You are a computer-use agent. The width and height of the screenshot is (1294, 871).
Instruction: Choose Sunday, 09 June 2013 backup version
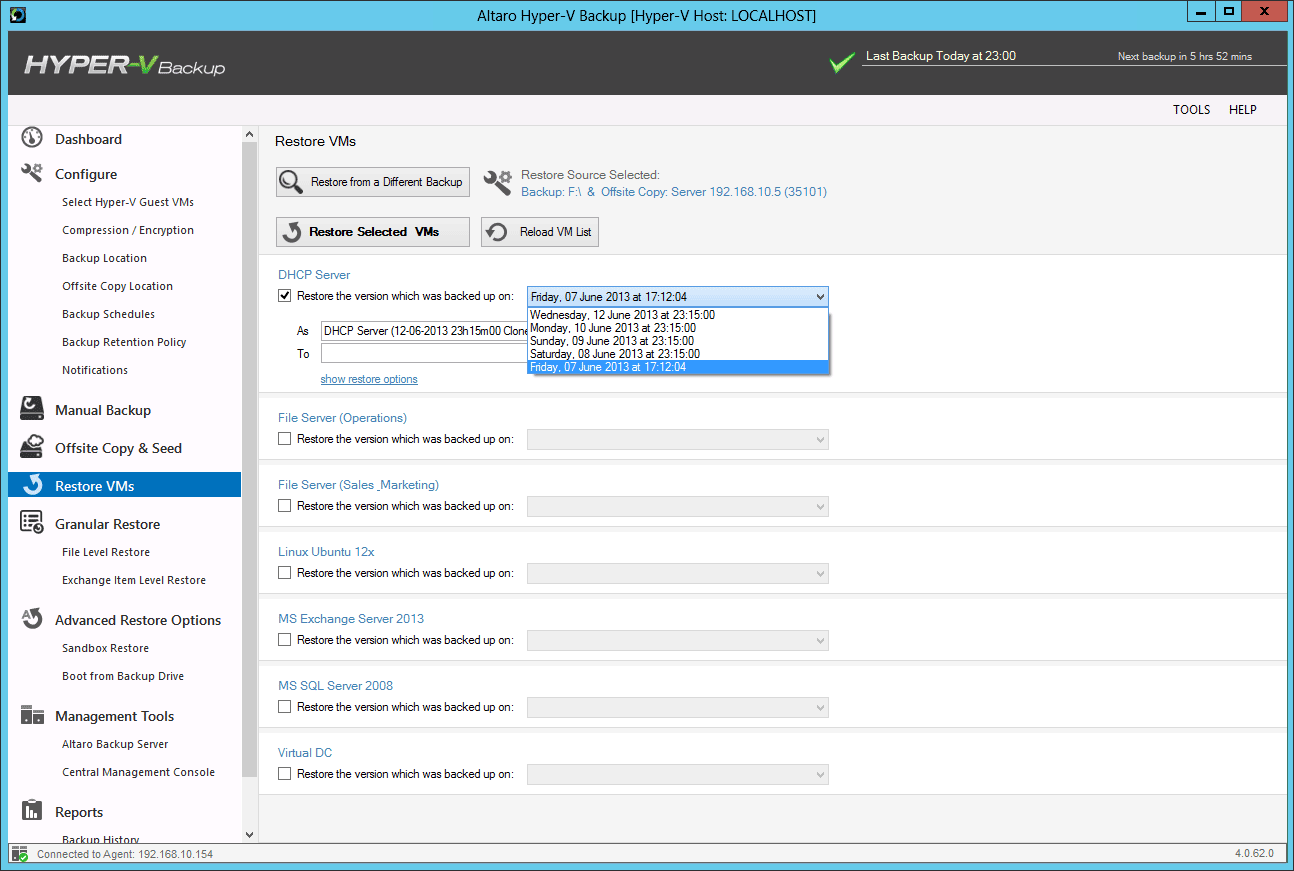(x=678, y=341)
